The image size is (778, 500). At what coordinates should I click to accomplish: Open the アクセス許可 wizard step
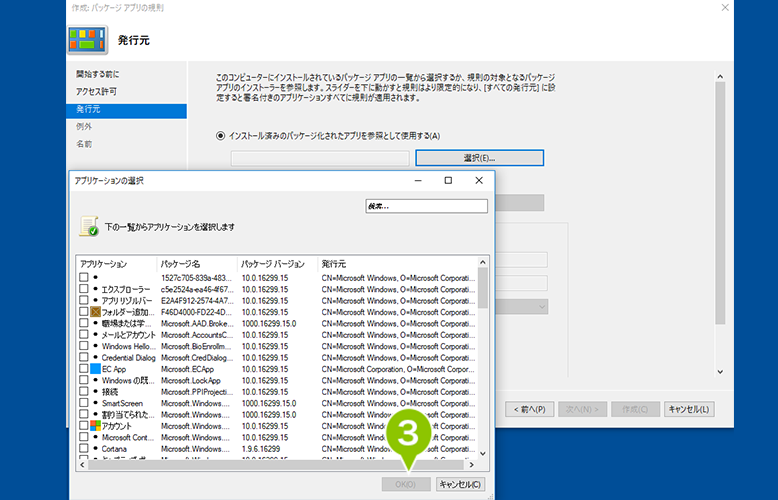pyautogui.click(x=96, y=91)
